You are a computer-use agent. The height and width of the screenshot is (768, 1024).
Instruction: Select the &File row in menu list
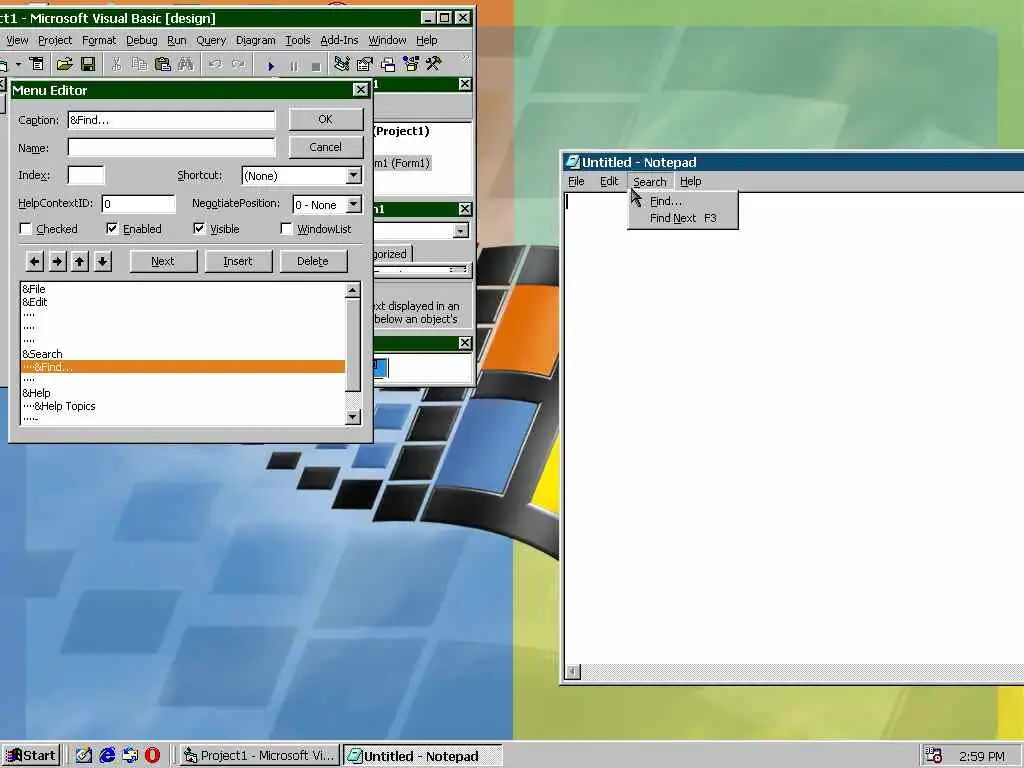pos(183,289)
